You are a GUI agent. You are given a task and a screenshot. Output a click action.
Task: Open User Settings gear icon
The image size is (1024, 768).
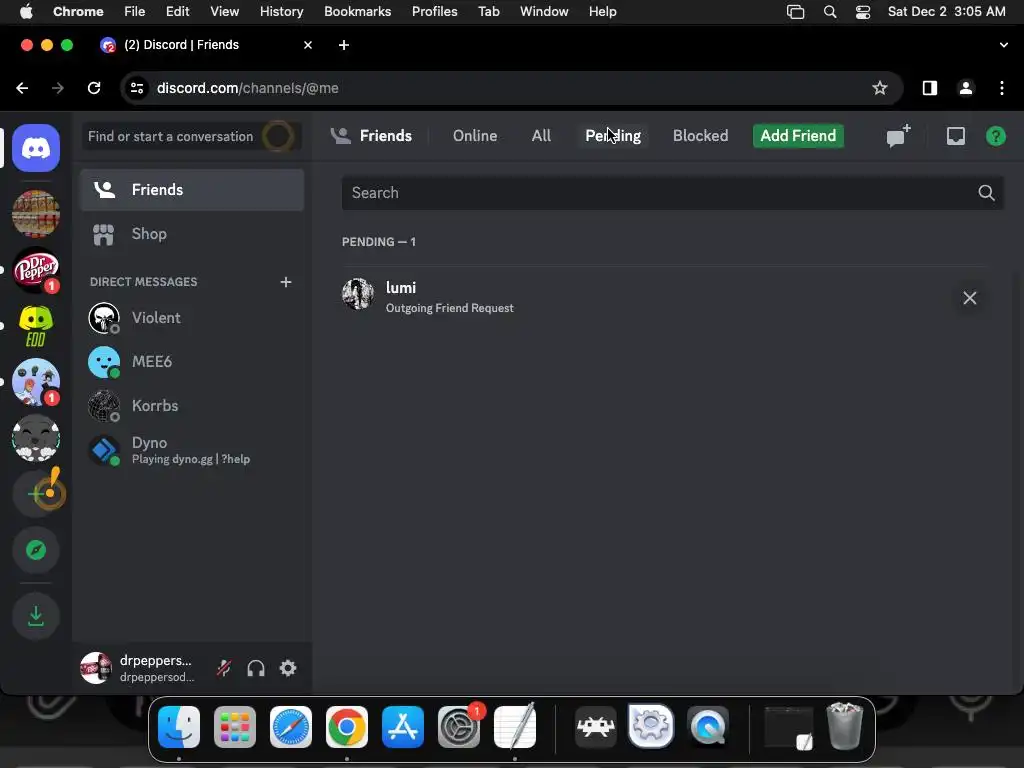click(288, 668)
